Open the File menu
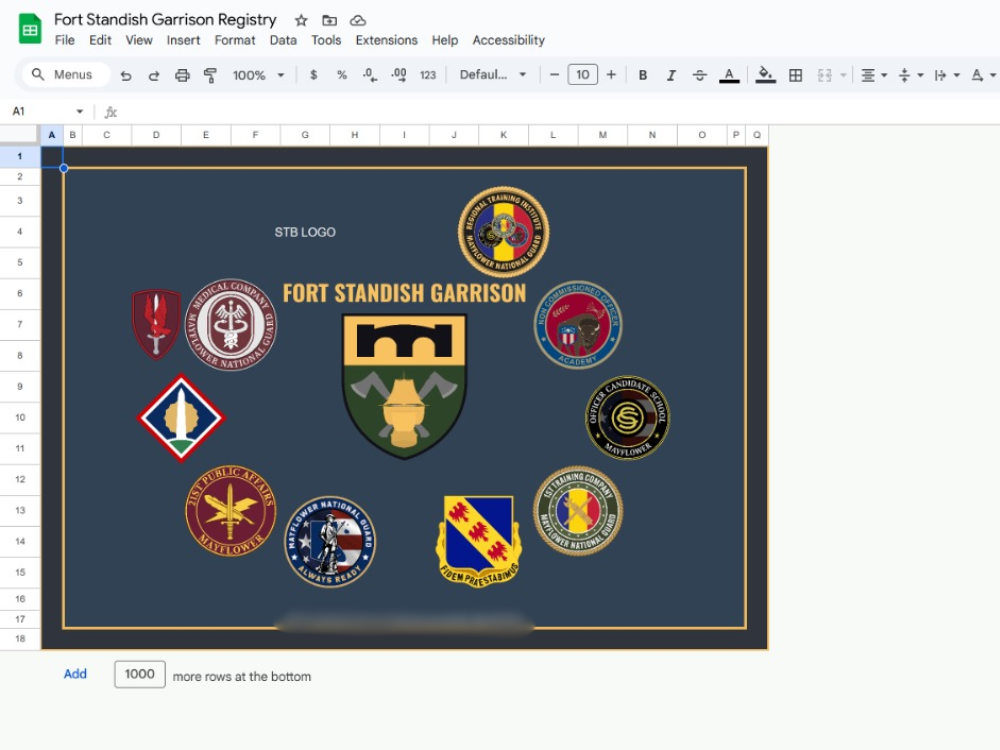This screenshot has width=1000, height=750. (64, 40)
